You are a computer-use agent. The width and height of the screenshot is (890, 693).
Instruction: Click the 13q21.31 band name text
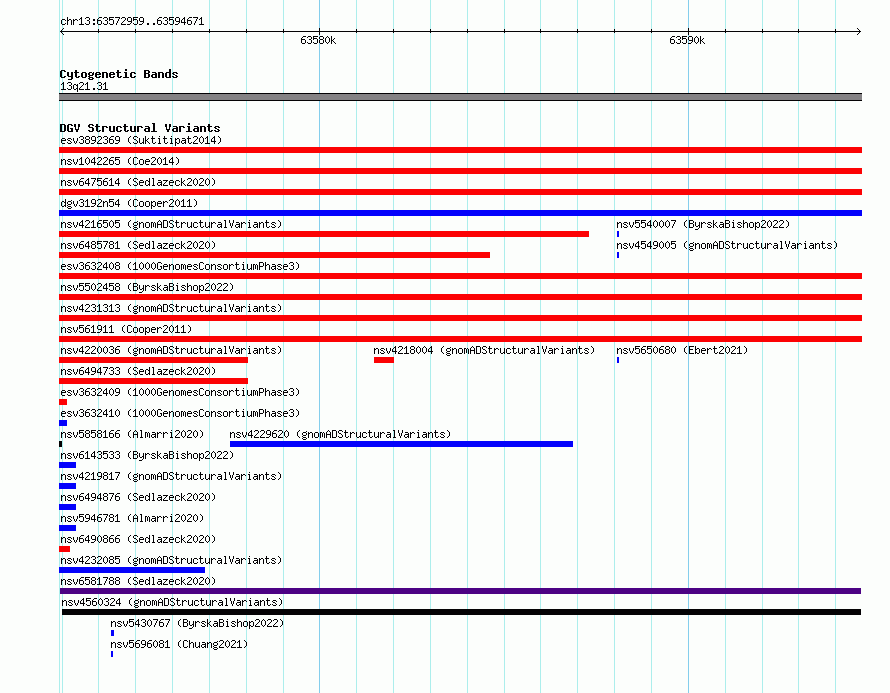point(84,86)
